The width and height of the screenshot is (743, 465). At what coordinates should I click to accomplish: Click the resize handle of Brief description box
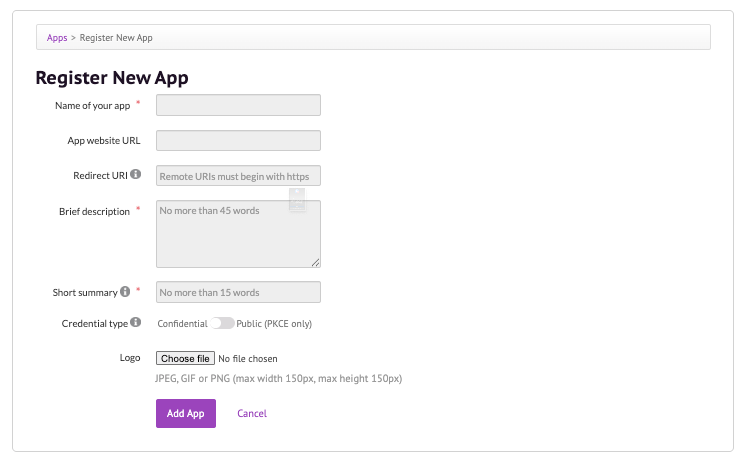click(315, 262)
